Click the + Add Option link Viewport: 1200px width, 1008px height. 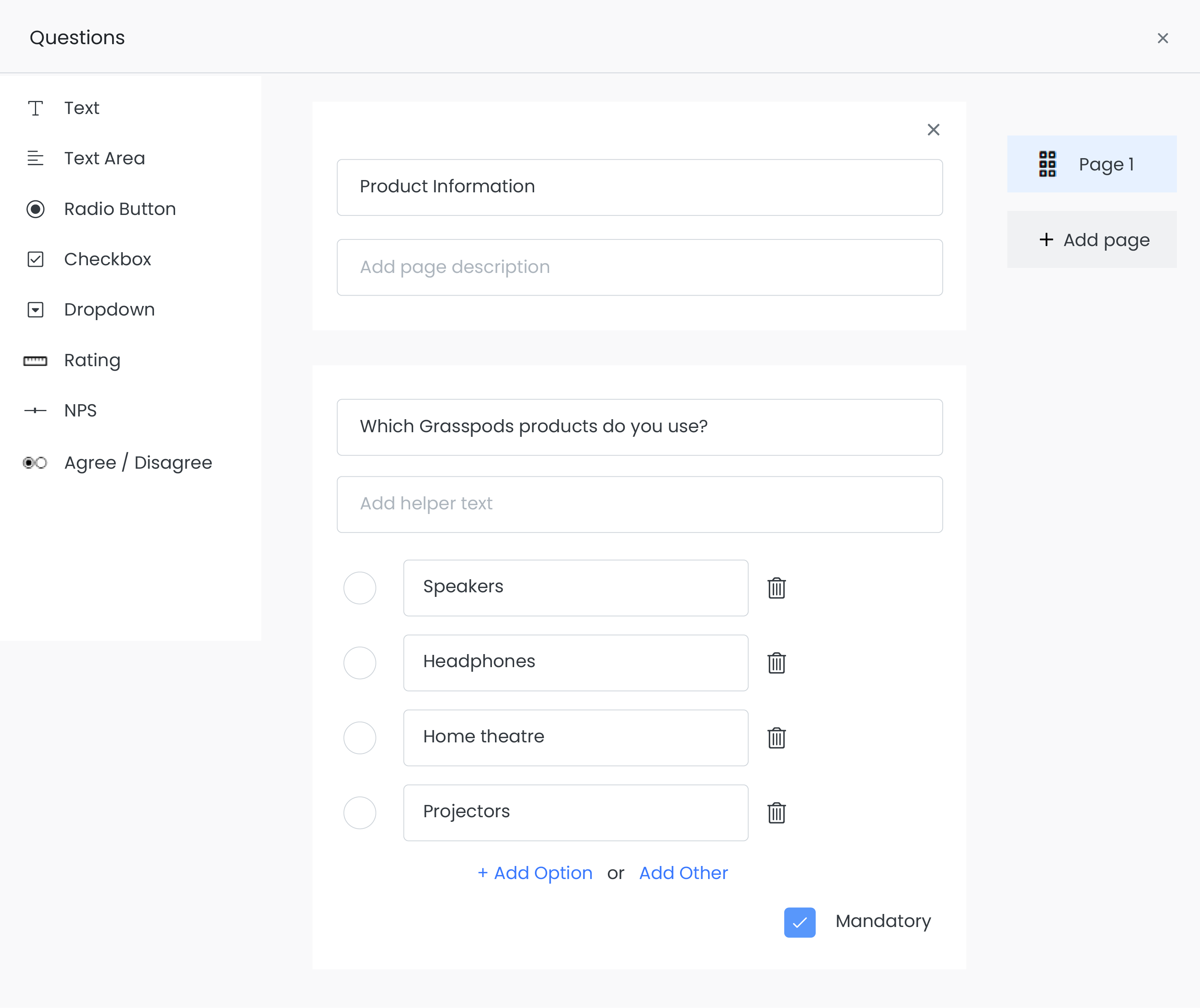(535, 873)
